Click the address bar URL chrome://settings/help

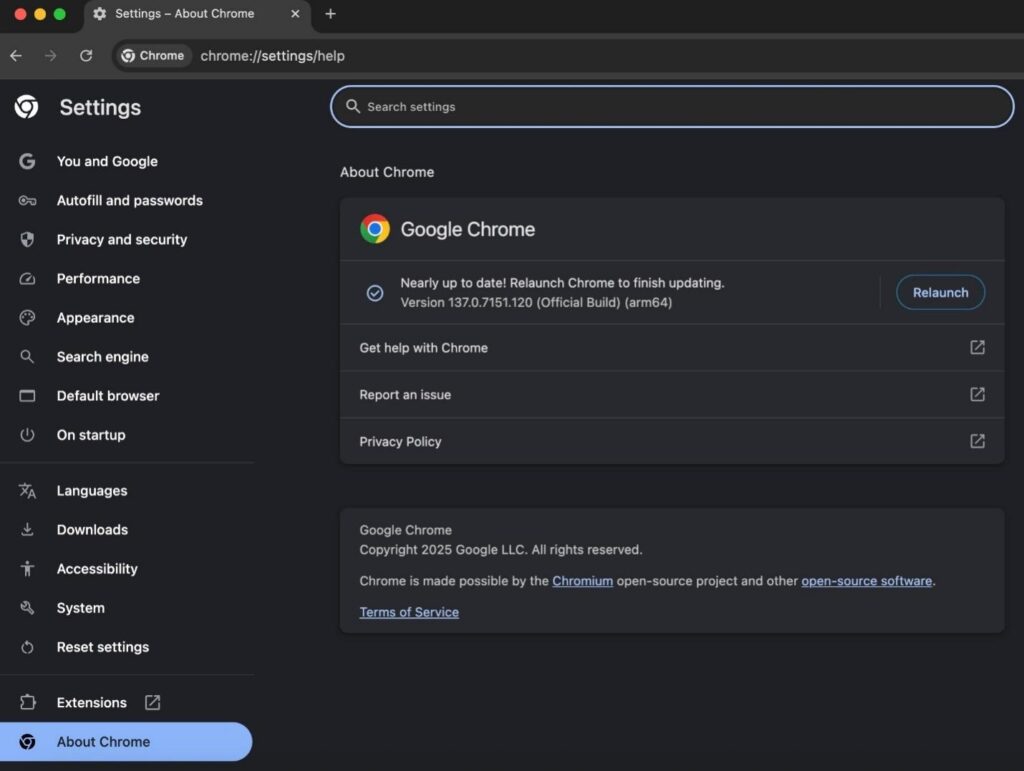point(272,56)
